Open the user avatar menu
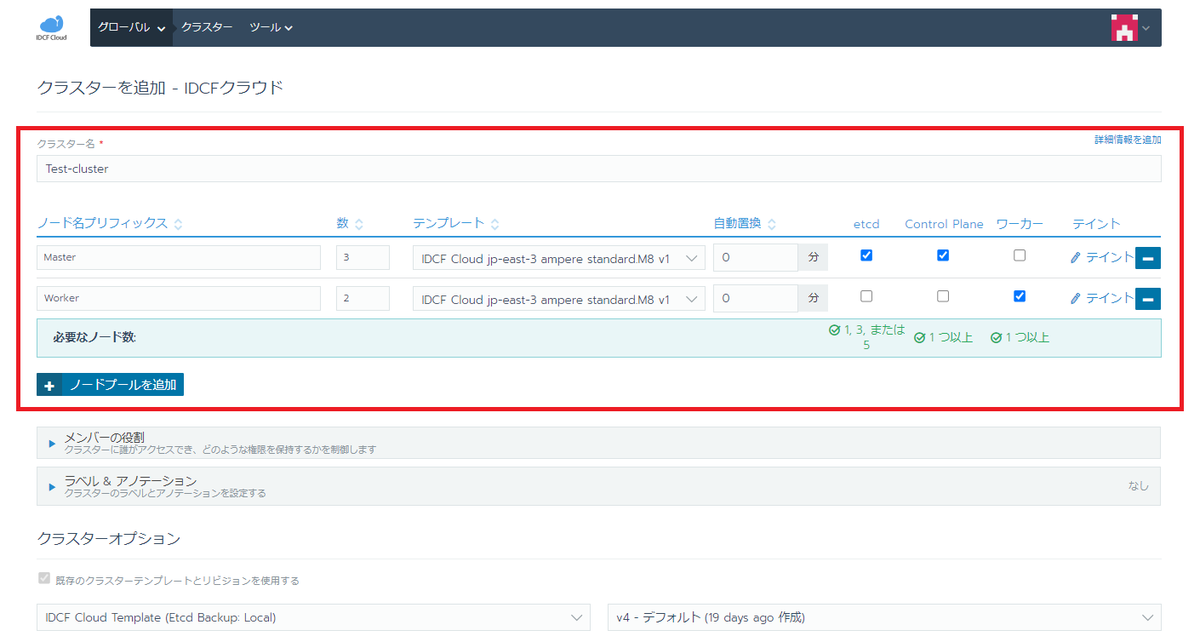Viewport: 1200px width, 642px height. (1130, 28)
